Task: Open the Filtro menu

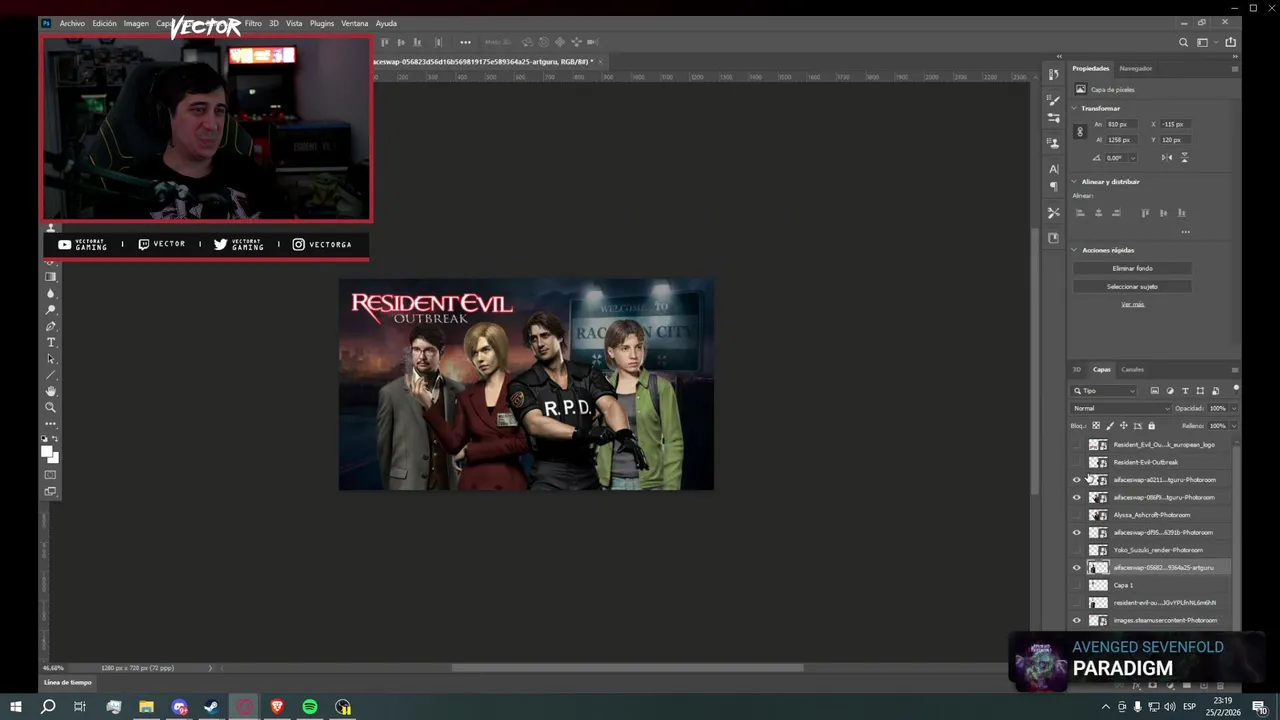Action: (253, 23)
